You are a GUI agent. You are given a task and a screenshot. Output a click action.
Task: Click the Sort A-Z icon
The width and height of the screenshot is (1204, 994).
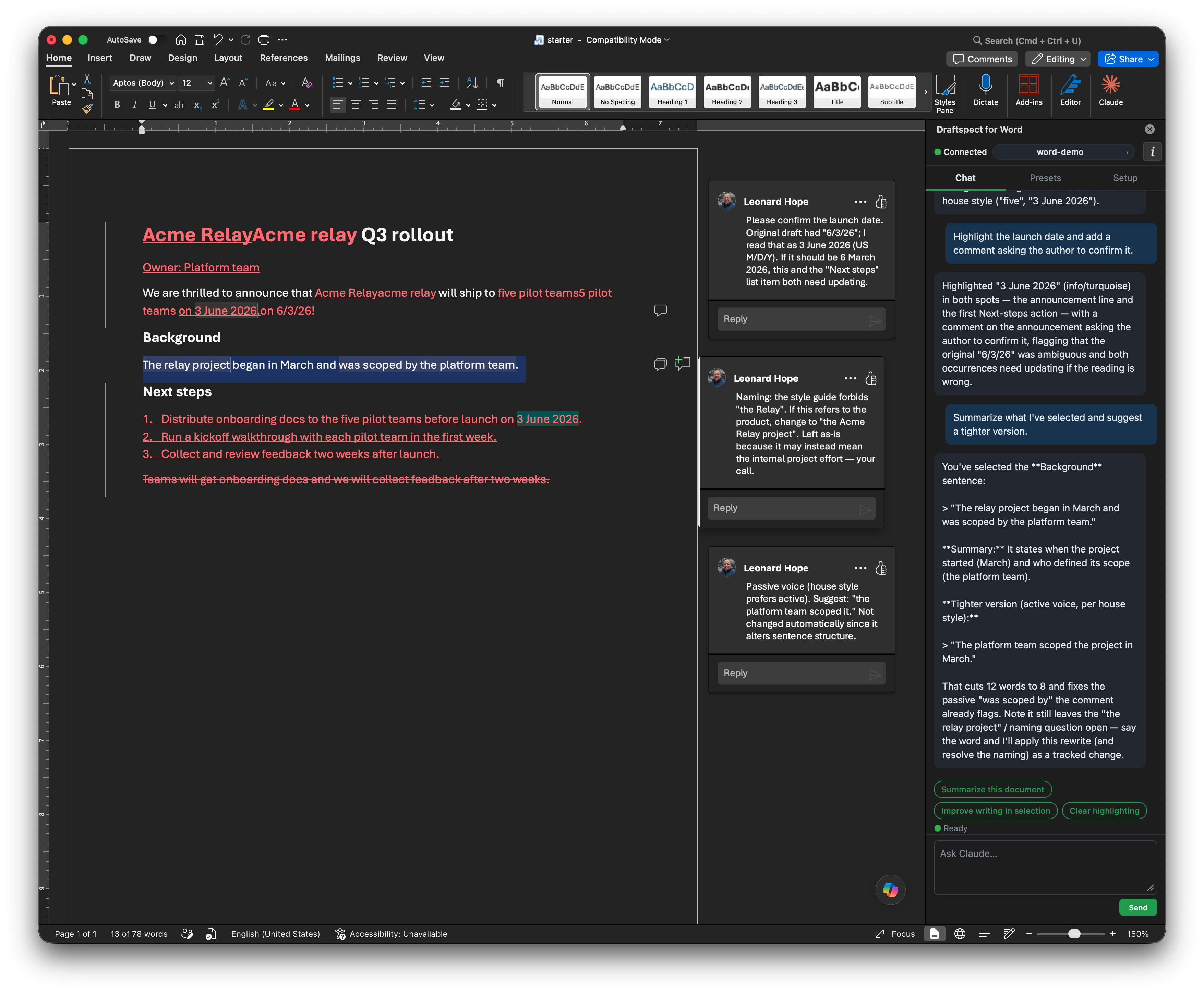click(x=472, y=83)
